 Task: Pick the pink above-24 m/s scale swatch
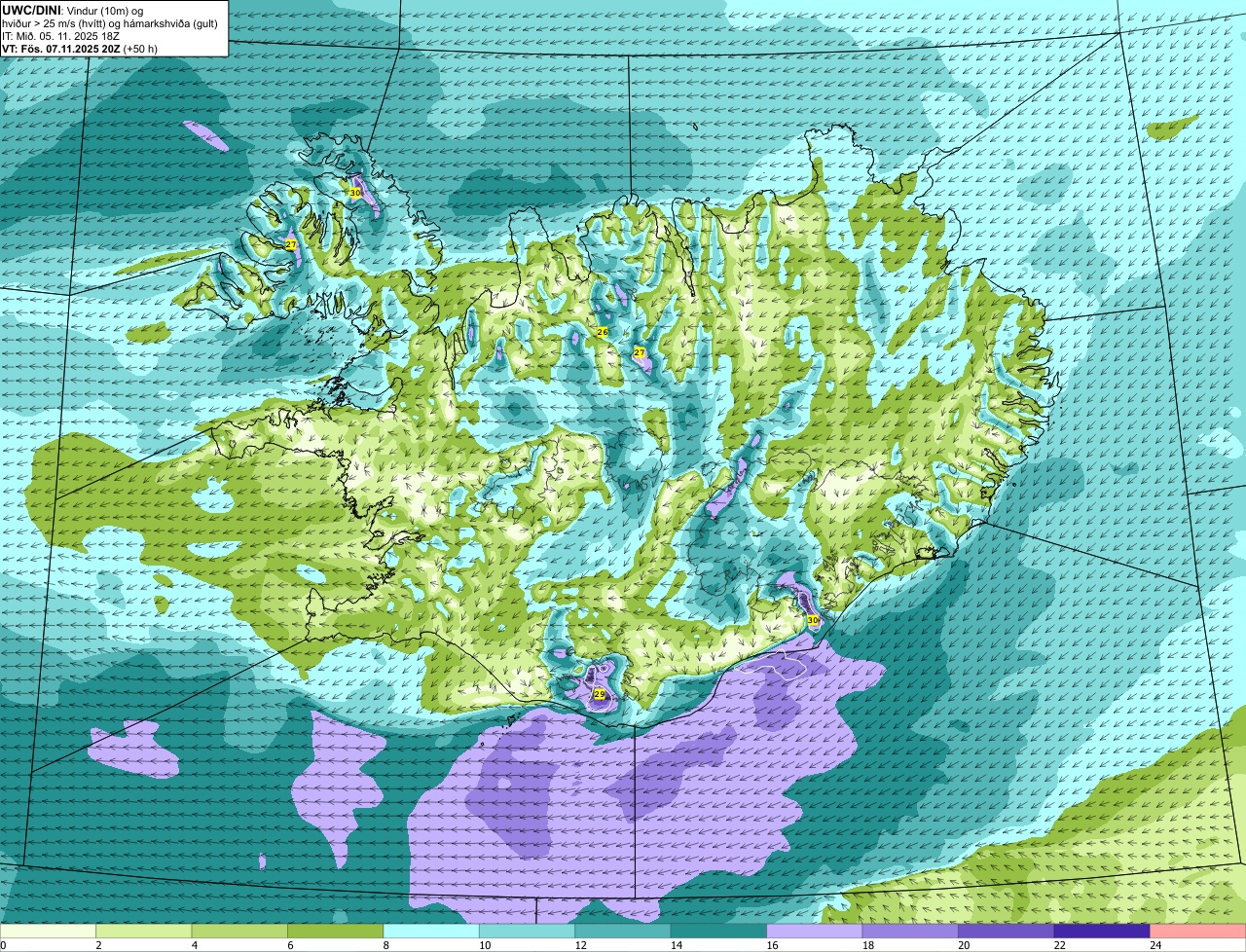[x=1198, y=931]
